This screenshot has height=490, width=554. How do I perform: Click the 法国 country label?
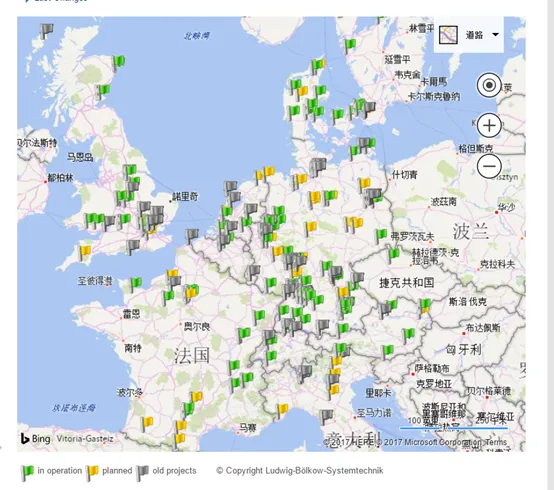pos(192,356)
